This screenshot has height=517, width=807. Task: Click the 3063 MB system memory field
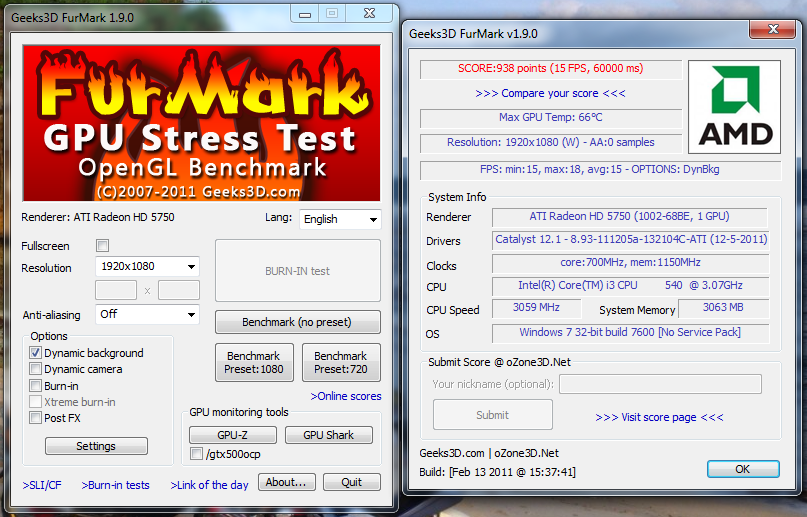724,308
